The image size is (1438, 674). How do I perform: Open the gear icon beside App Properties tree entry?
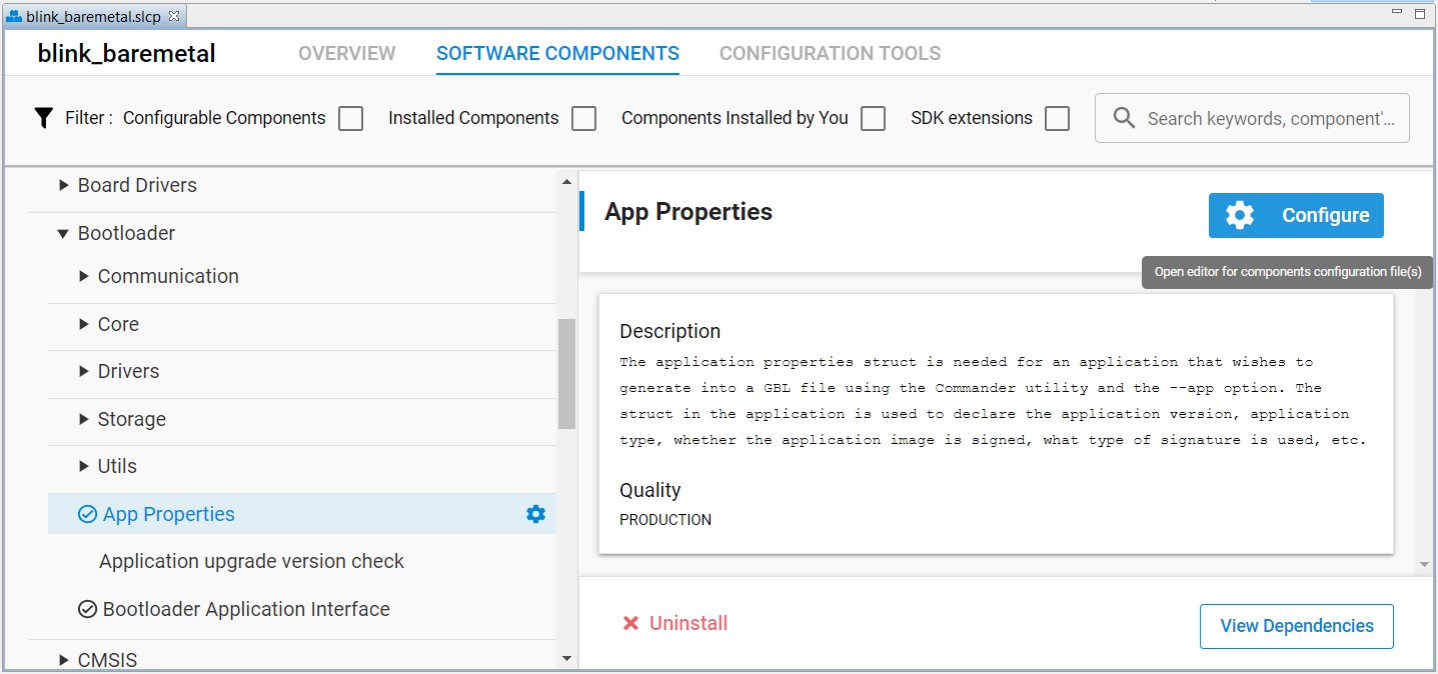pyautogui.click(x=536, y=513)
